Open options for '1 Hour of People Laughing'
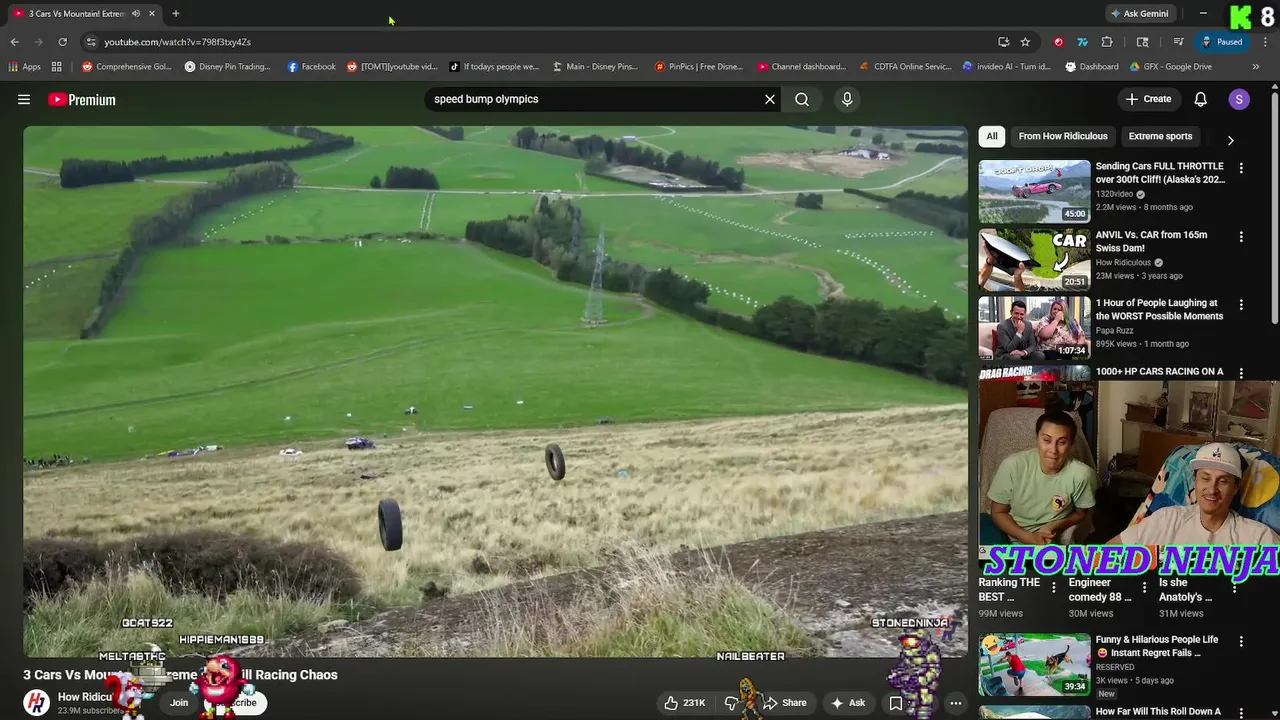The height and width of the screenshot is (720, 1280). pyautogui.click(x=1241, y=305)
